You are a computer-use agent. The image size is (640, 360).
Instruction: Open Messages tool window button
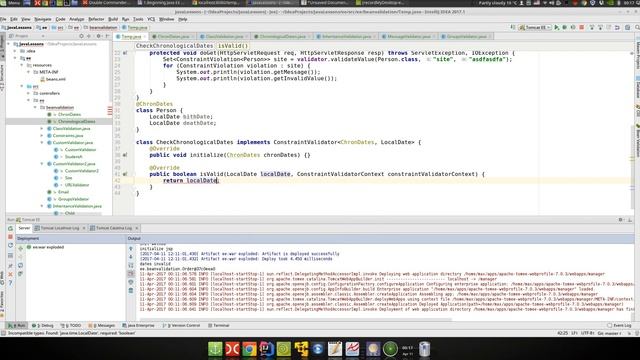tap(102, 326)
